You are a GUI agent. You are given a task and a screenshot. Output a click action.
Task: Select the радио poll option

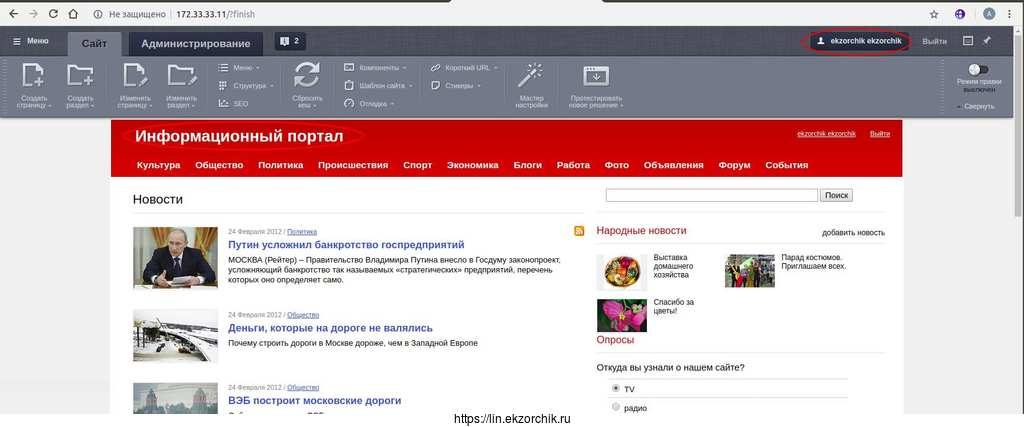[616, 407]
